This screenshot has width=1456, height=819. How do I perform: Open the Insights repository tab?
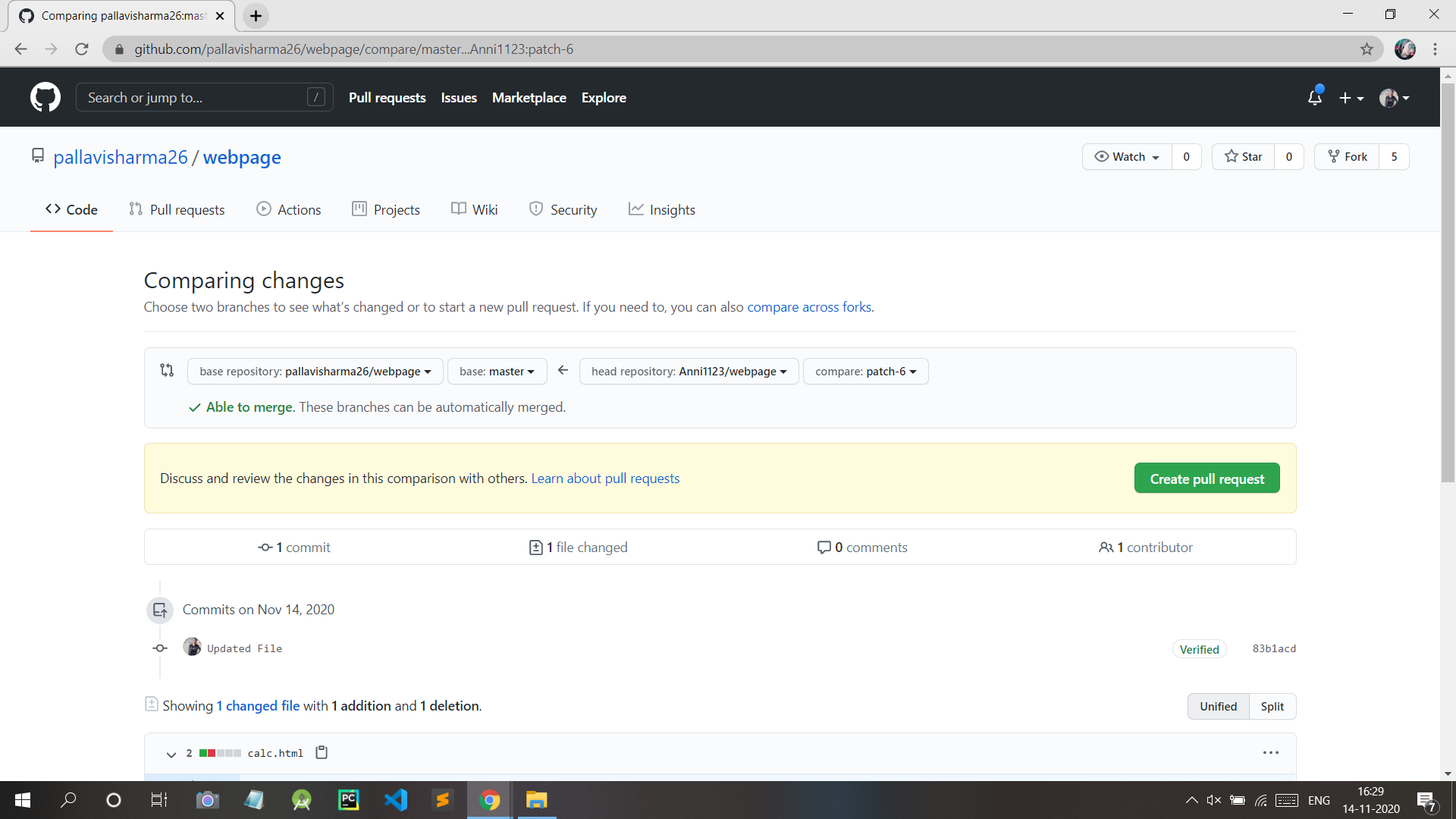662,210
